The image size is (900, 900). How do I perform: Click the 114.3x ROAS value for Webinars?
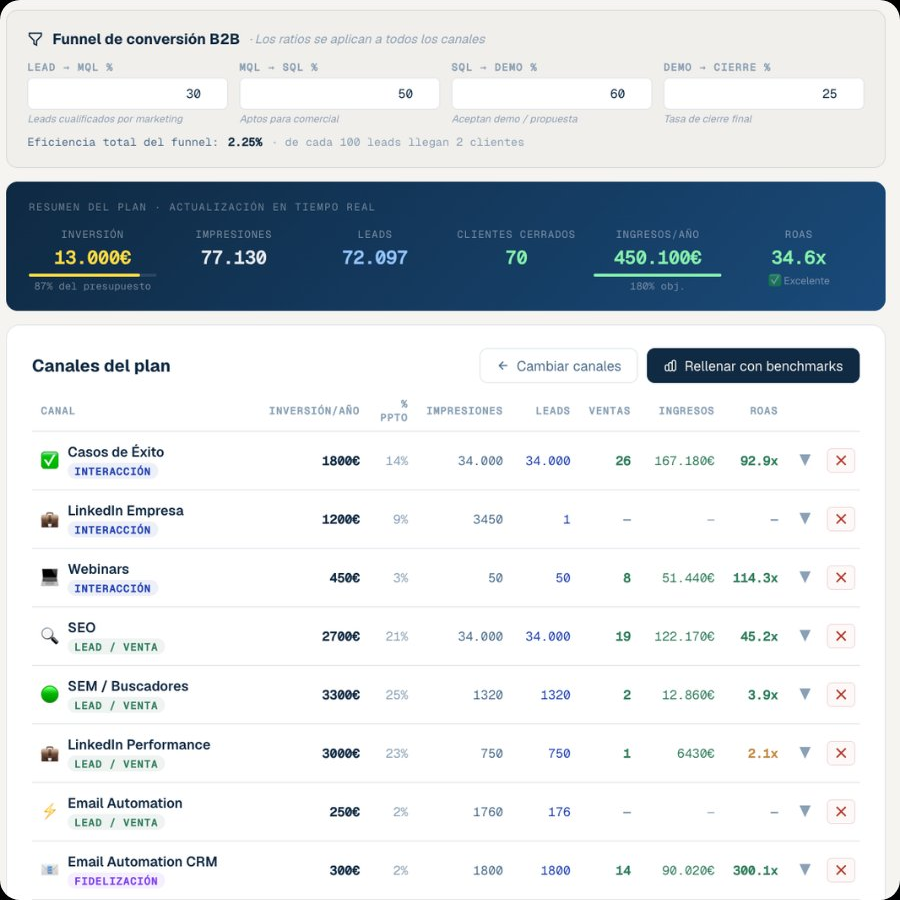(x=755, y=578)
